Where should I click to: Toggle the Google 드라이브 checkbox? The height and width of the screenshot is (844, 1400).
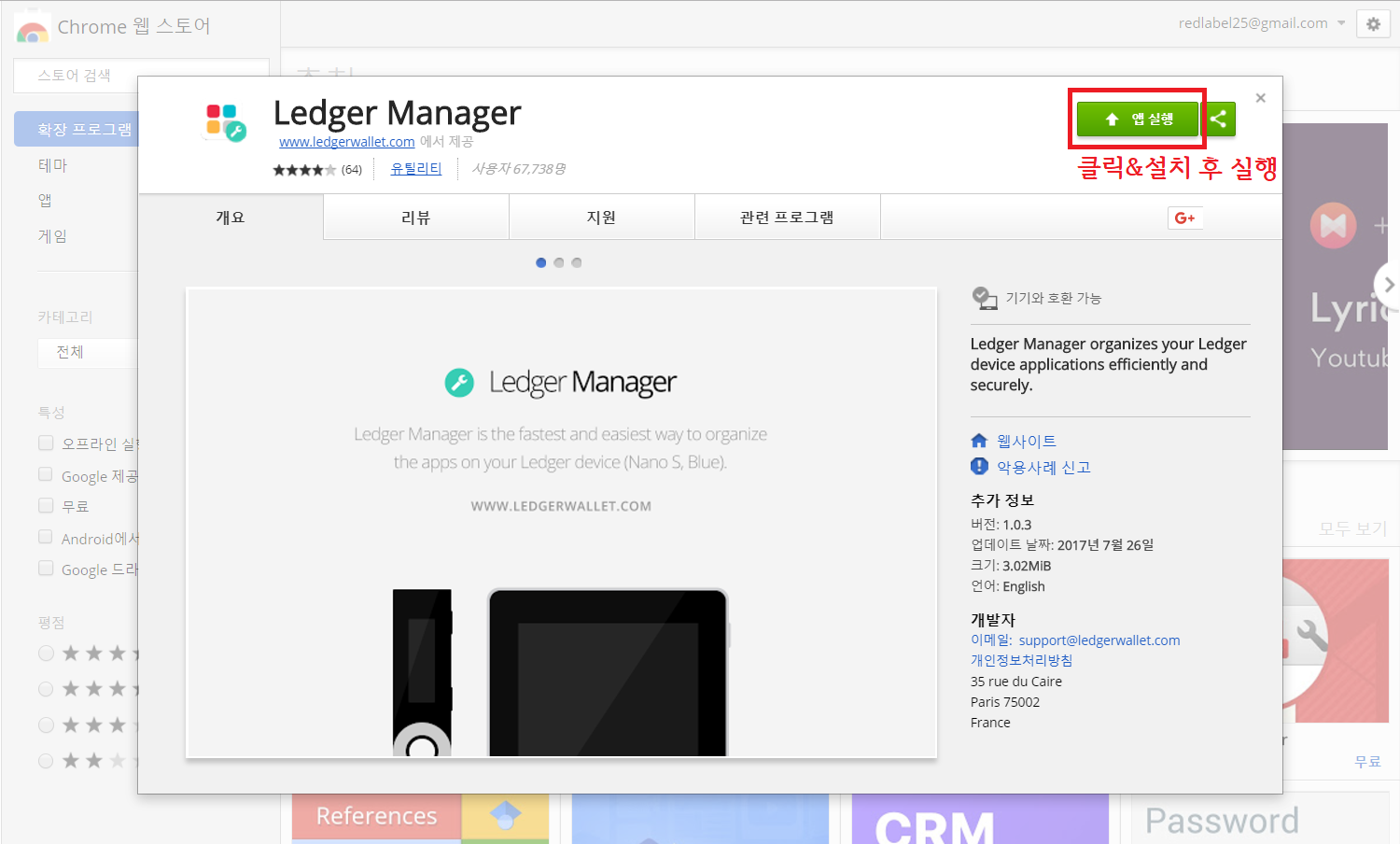tap(46, 568)
